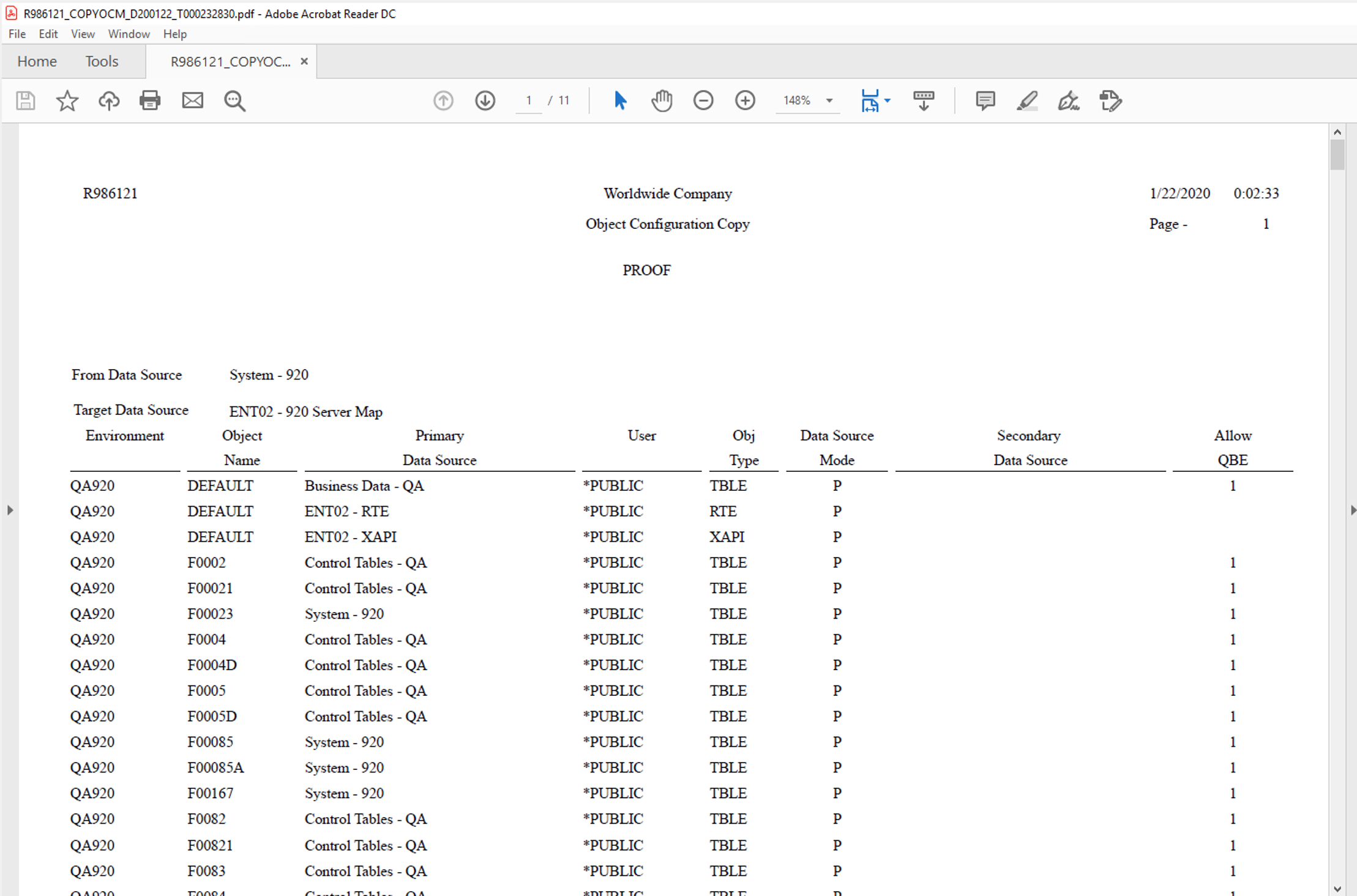1357x896 pixels.
Task: Click object name F00085A
Action: [215, 767]
